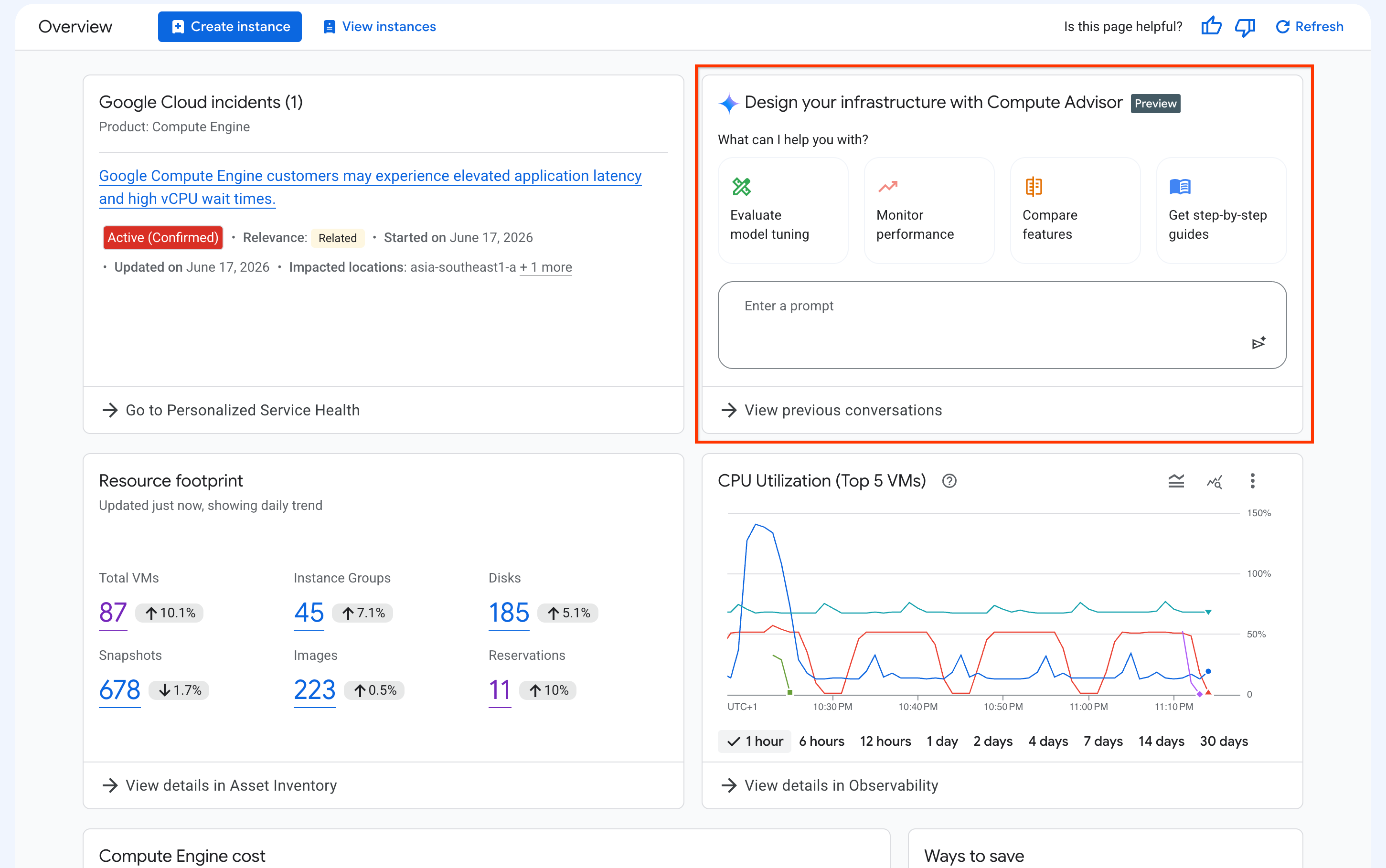1386x868 pixels.
Task: Click the Compare features orange icon
Action: tap(1034, 187)
